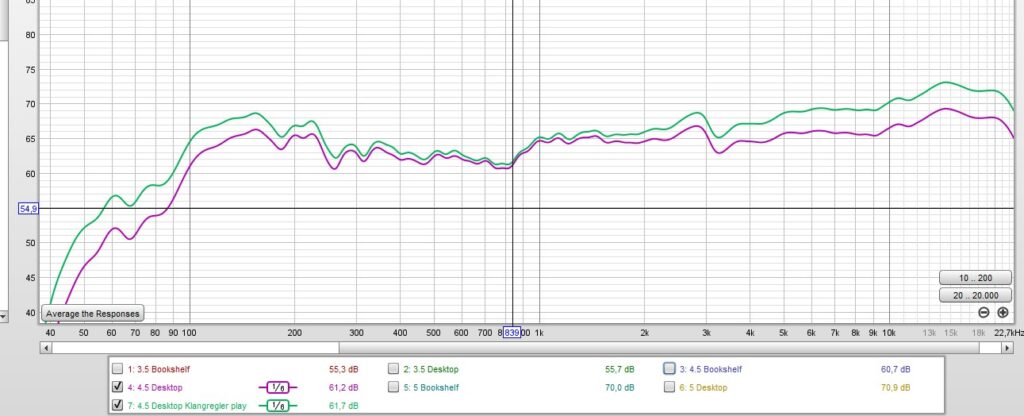
Task: Uncheck 7: 4.5 Desktop Klangregler play trace
Action: pos(118,405)
